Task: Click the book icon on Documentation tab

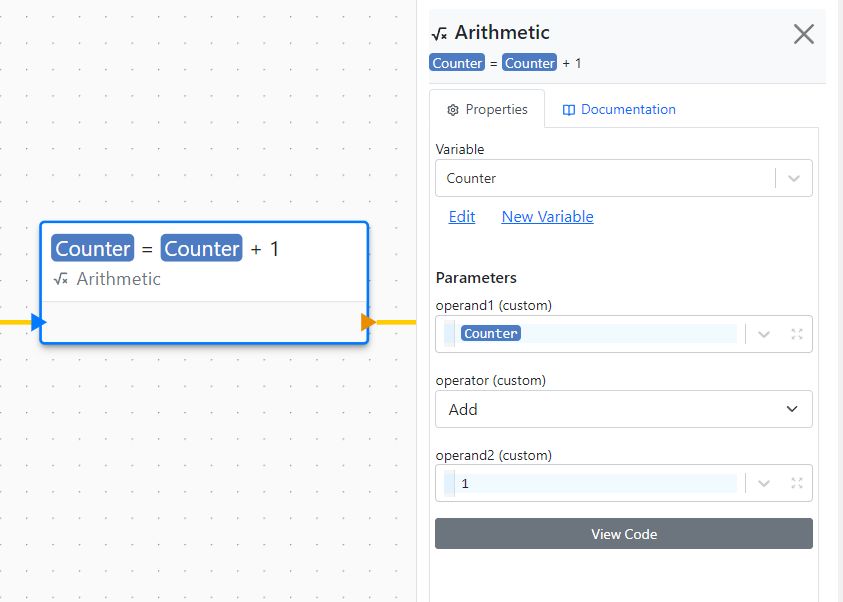Action: pos(569,110)
